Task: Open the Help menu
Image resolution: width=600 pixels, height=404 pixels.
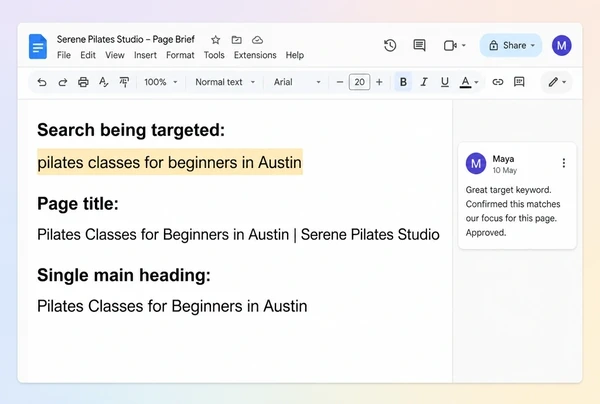Action: (295, 55)
